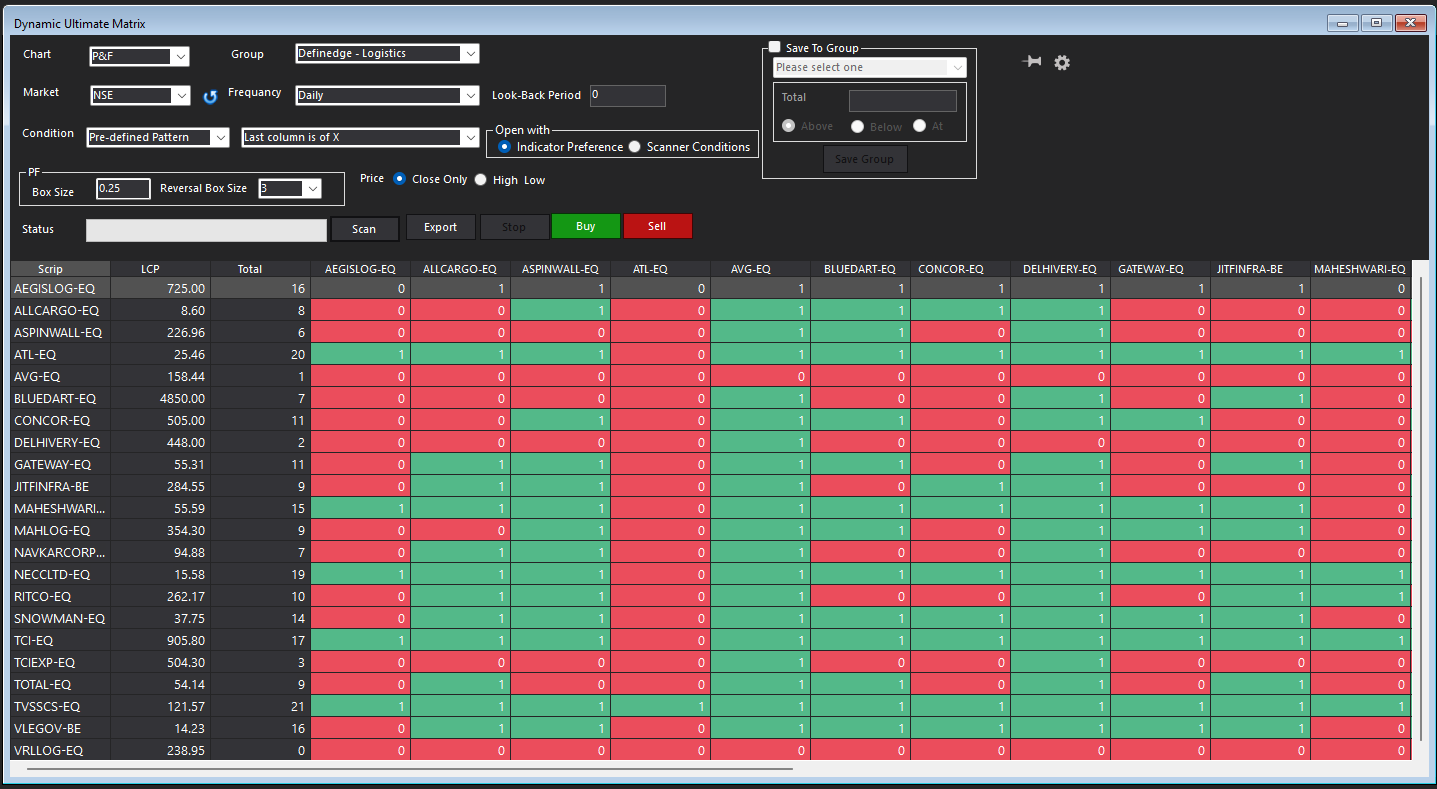Click the red Sell button
The image size is (1437, 789).
point(657,226)
